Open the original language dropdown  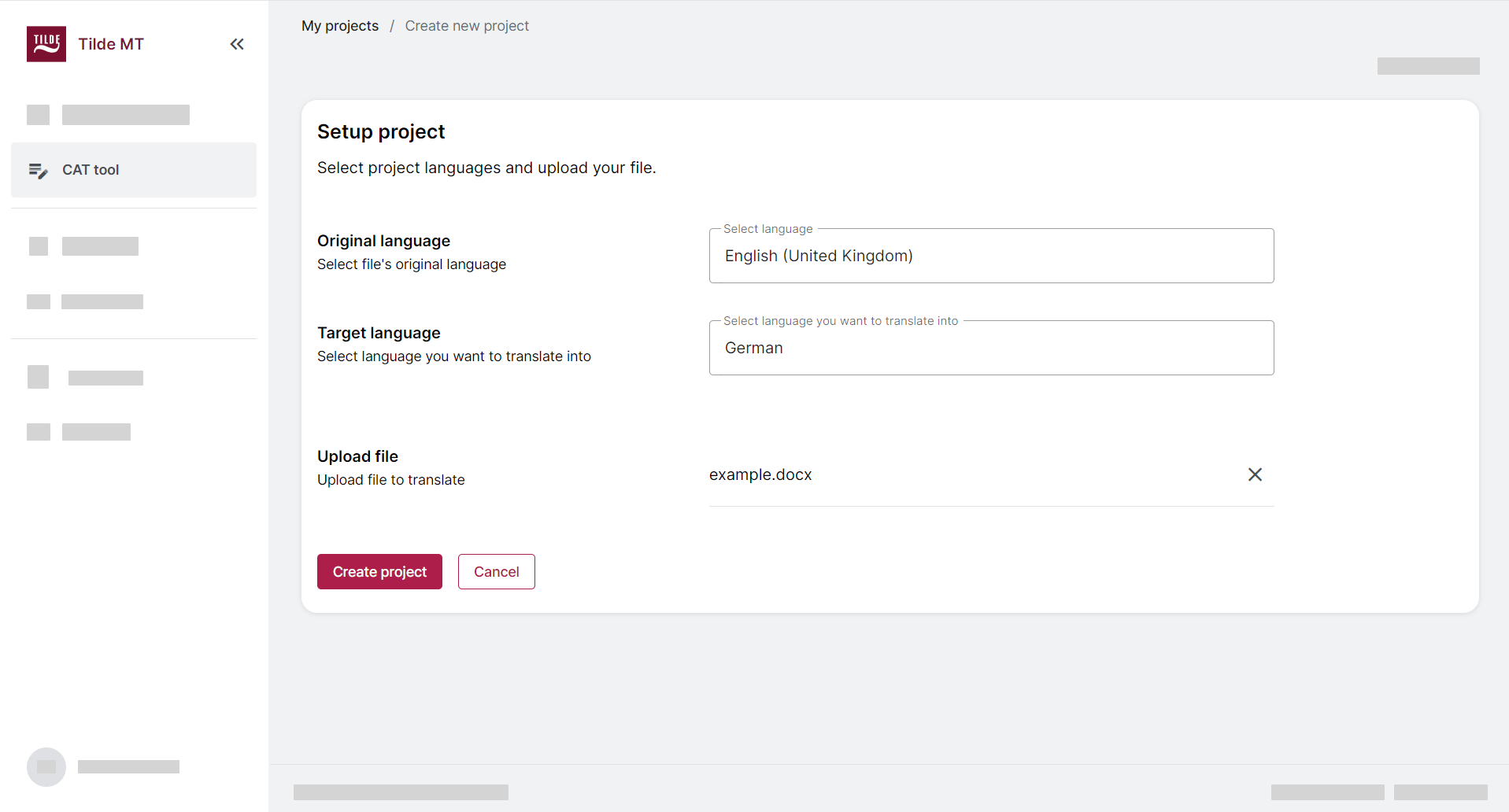(x=991, y=256)
